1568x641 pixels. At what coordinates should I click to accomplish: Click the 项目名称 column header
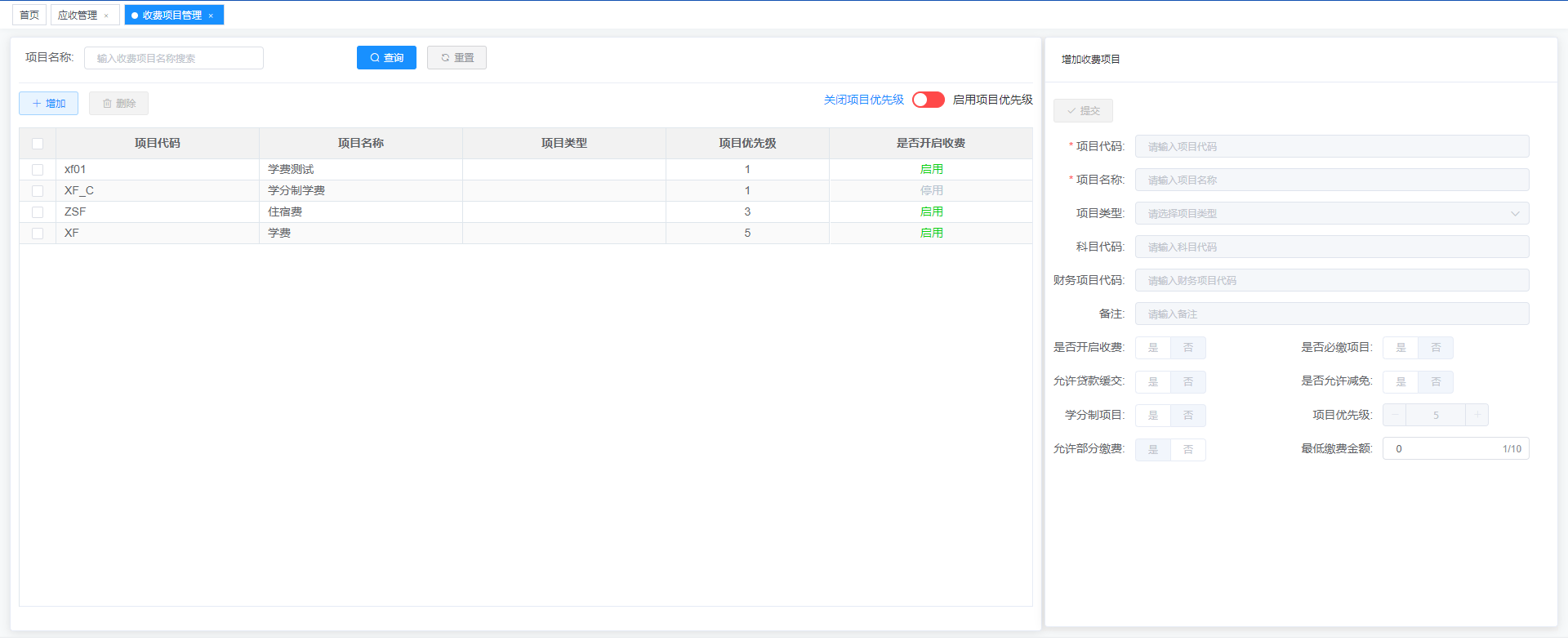[x=361, y=143]
